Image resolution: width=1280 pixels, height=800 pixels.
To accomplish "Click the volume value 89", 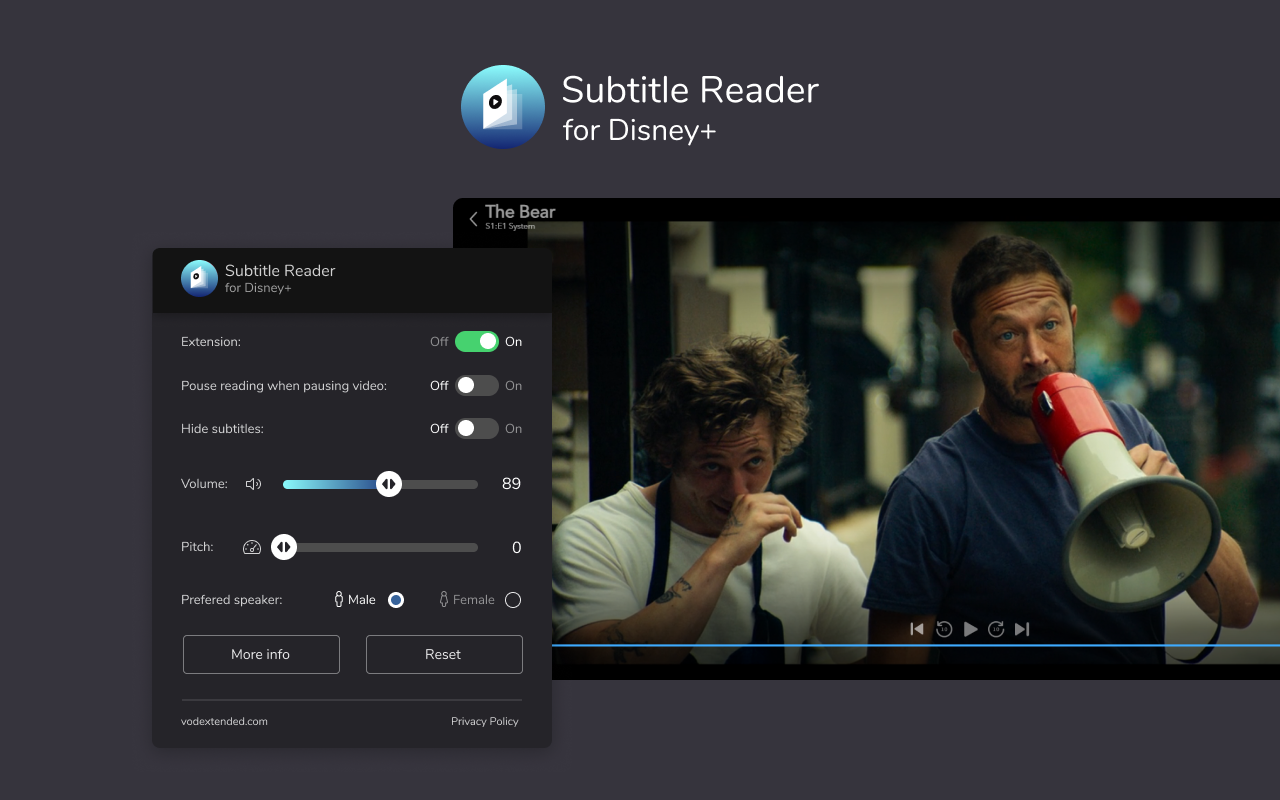I will click(511, 484).
